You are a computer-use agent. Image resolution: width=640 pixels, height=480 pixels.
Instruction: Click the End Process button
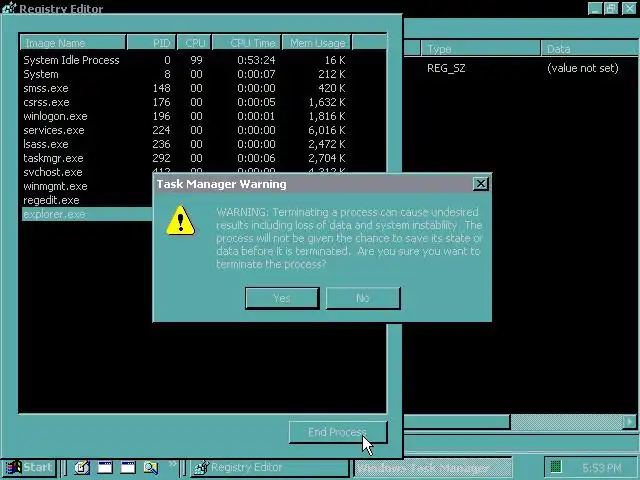(338, 432)
